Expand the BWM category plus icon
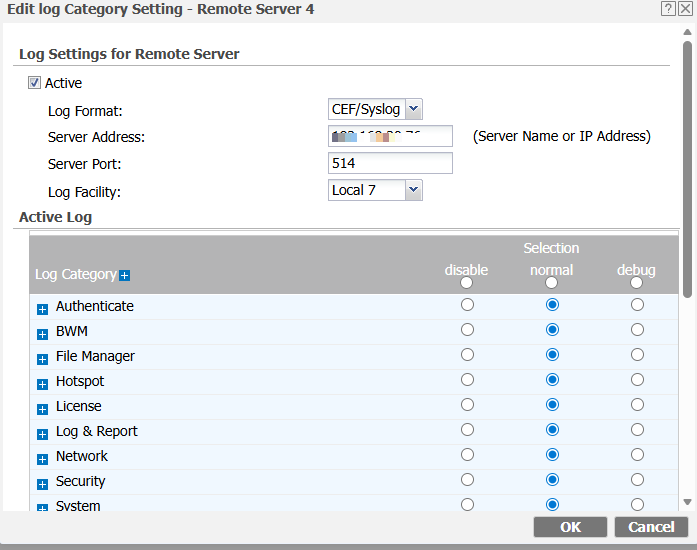Image resolution: width=697 pixels, height=550 pixels. tap(42, 333)
